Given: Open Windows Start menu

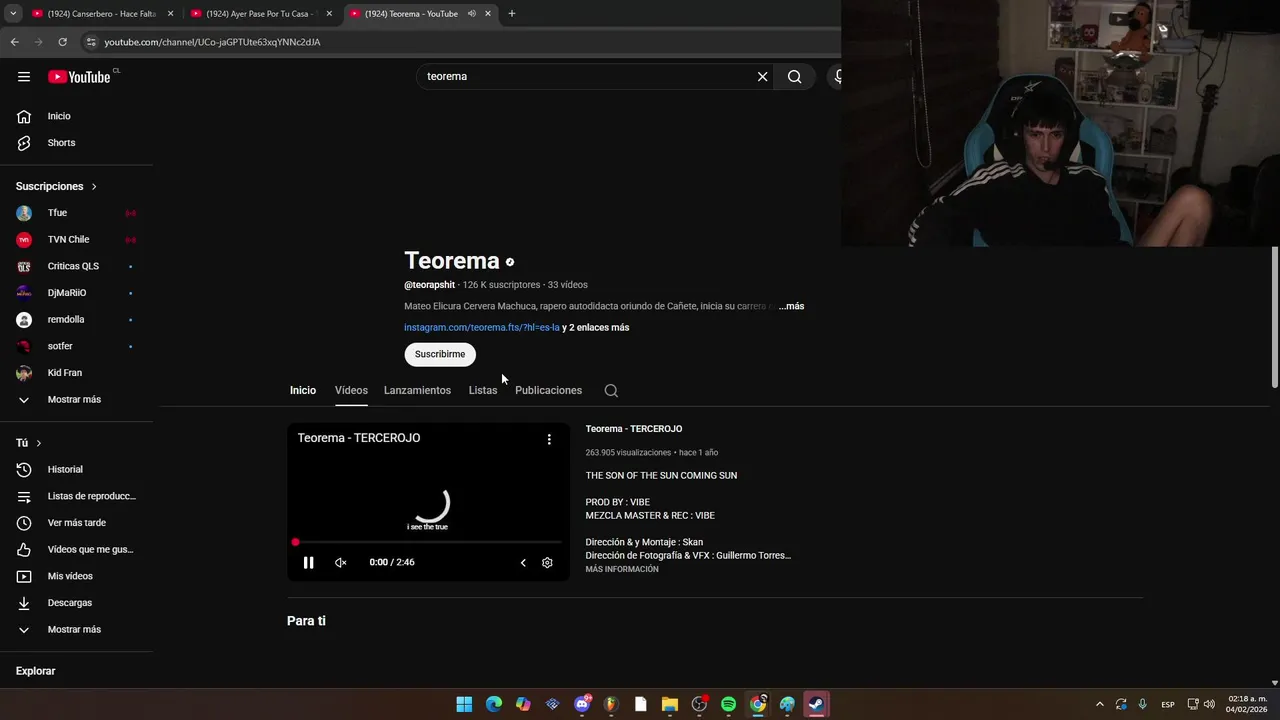Looking at the screenshot, I should point(464,704).
